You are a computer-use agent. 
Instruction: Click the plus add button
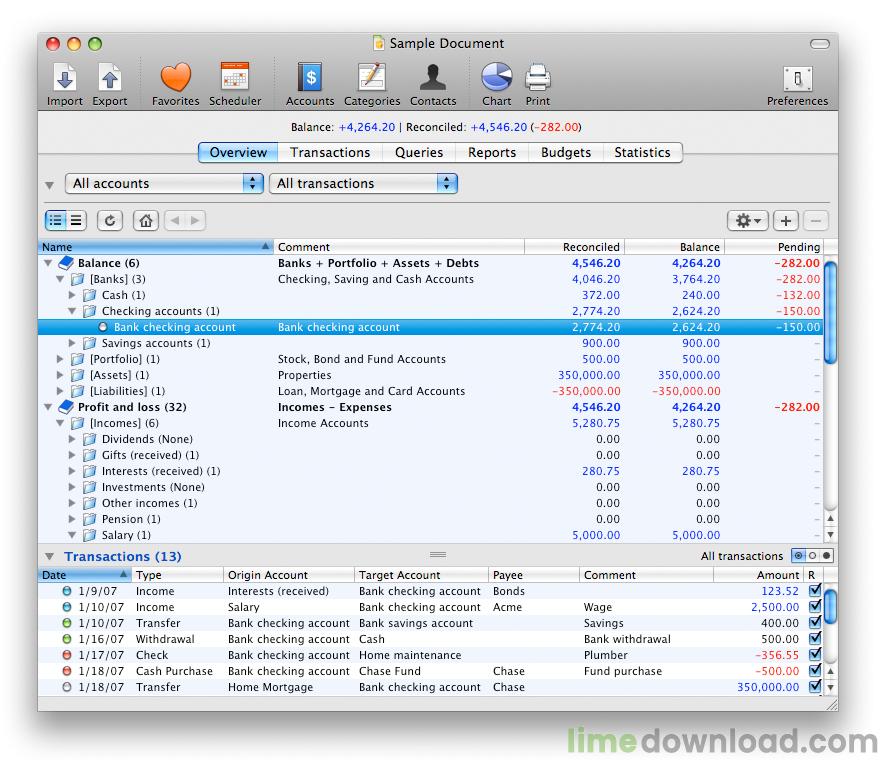pos(786,221)
